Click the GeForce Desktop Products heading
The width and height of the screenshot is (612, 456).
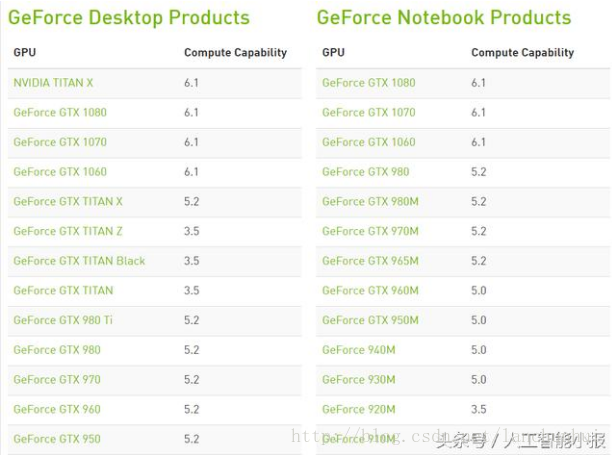(x=129, y=18)
